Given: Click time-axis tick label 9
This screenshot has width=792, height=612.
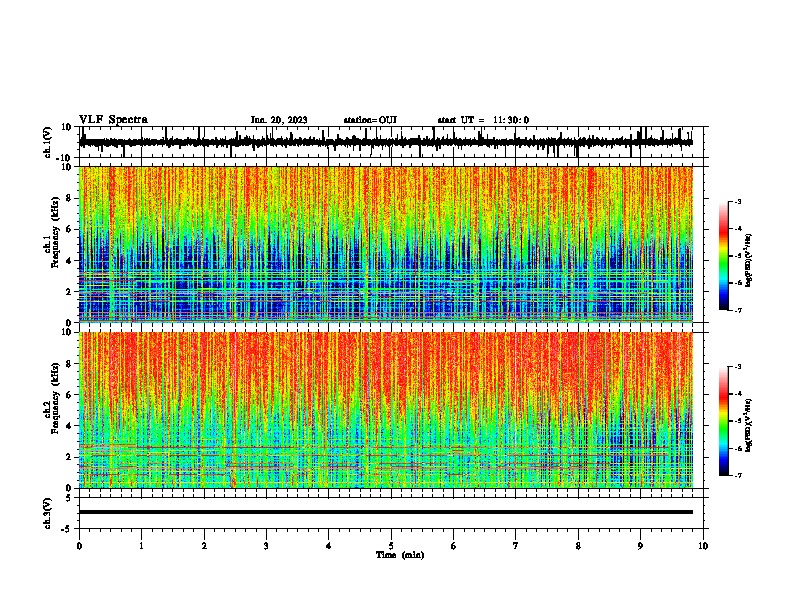Looking at the screenshot, I should tap(640, 546).
